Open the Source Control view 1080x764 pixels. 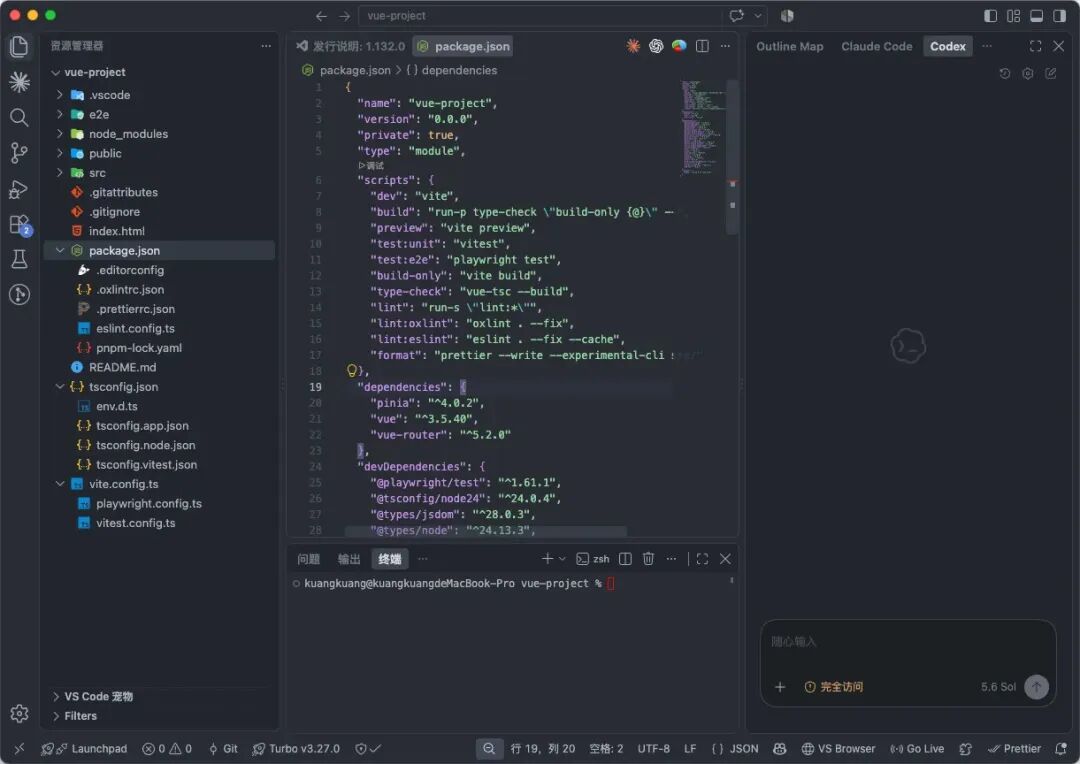(x=19, y=153)
